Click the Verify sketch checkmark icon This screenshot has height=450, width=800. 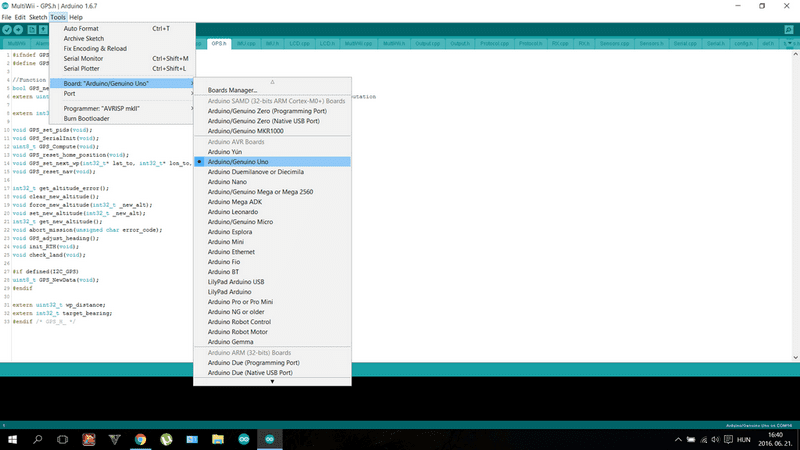[x=7, y=30]
